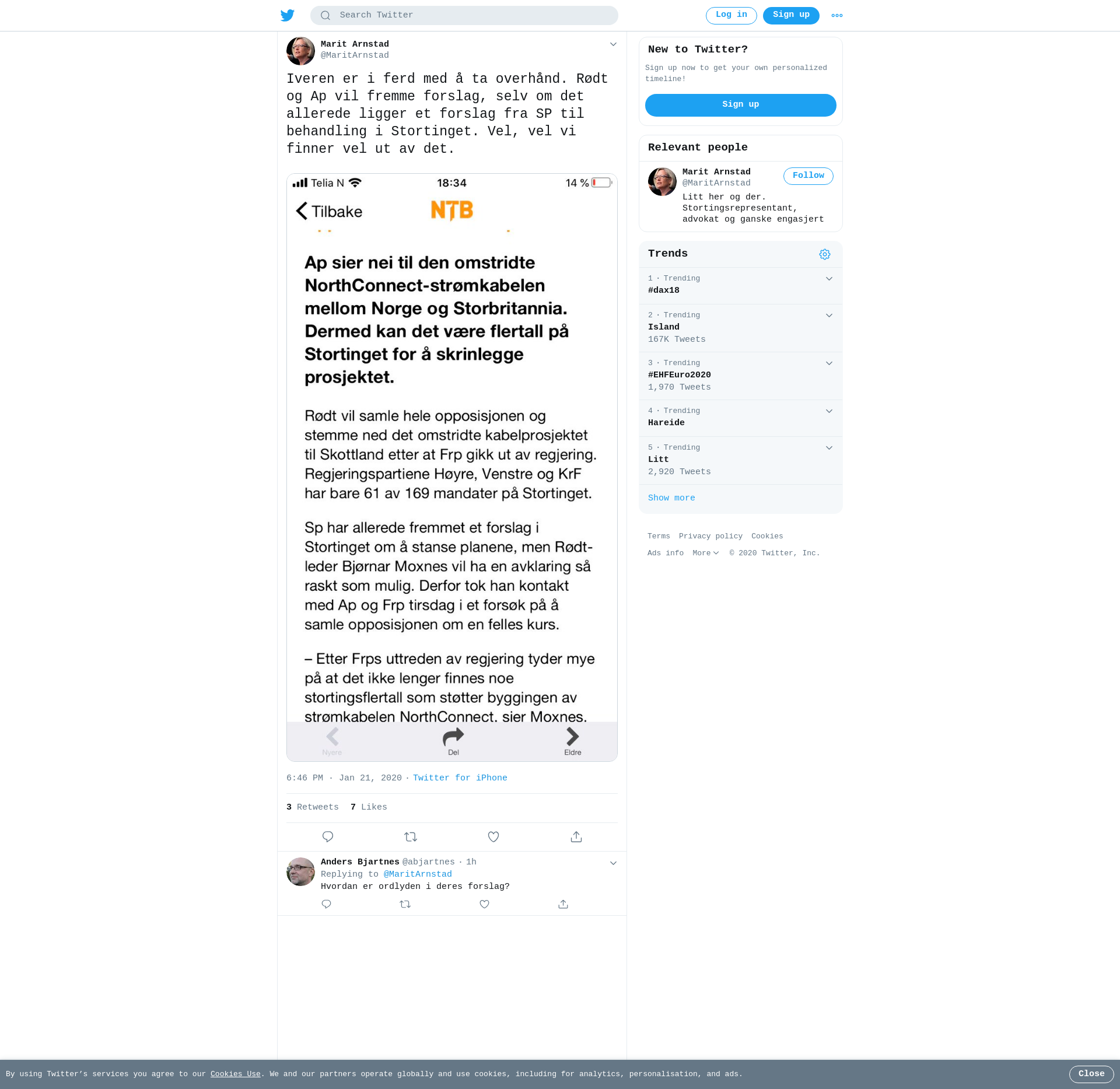Image resolution: width=1120 pixels, height=1089 pixels.
Task: Share the main tweet via share icon
Action: [x=576, y=836]
